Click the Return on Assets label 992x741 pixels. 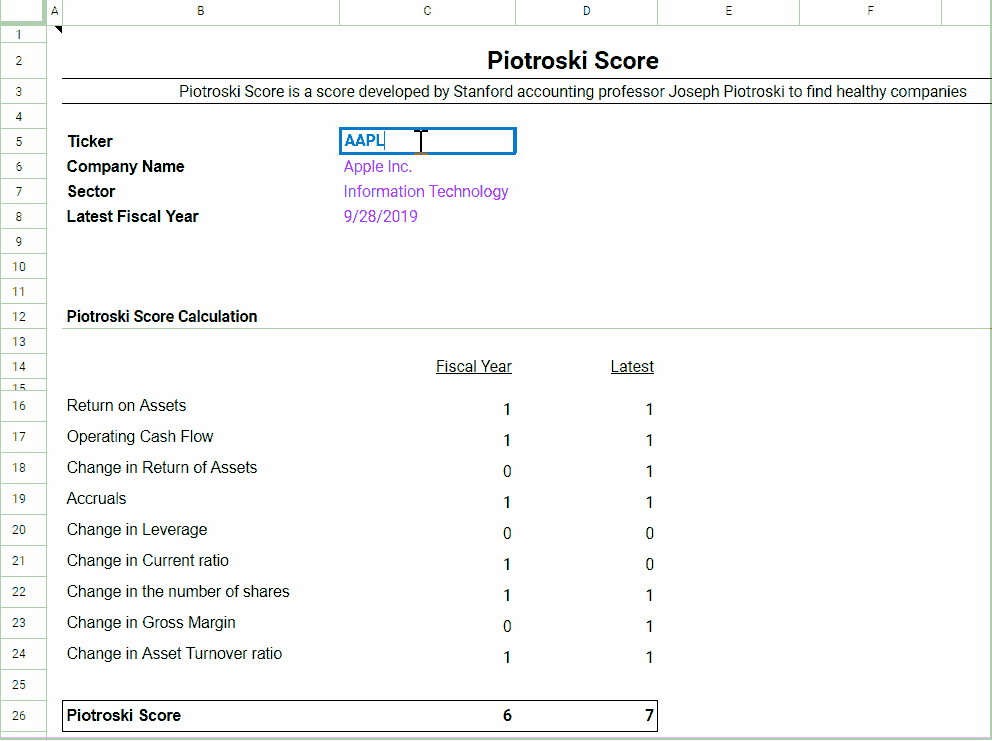tap(127, 406)
